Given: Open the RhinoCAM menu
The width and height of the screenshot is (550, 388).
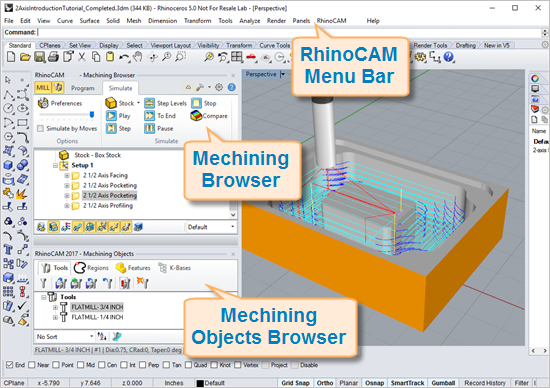Looking at the screenshot, I should pyautogui.click(x=331, y=21).
